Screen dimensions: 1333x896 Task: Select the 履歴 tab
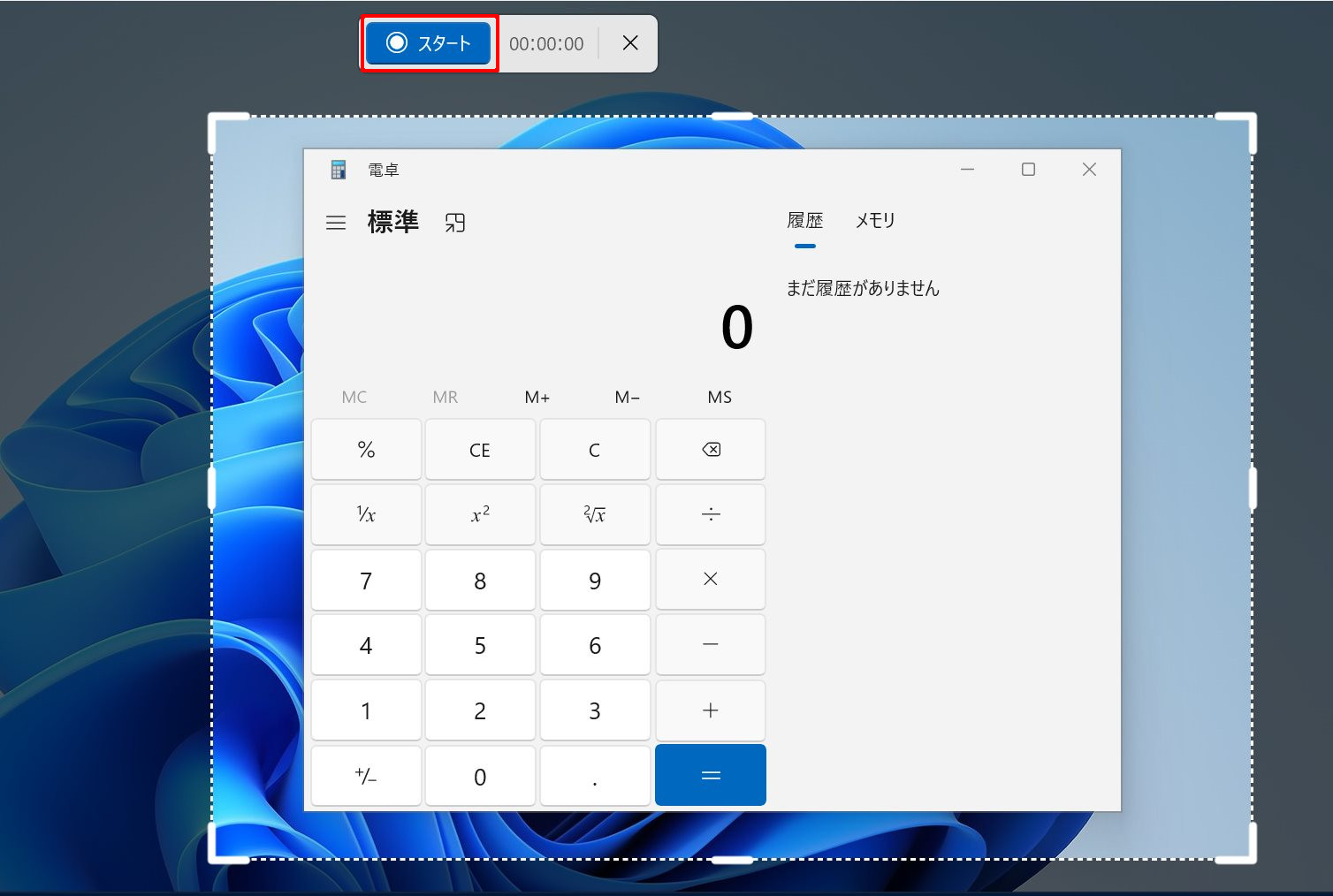804,221
